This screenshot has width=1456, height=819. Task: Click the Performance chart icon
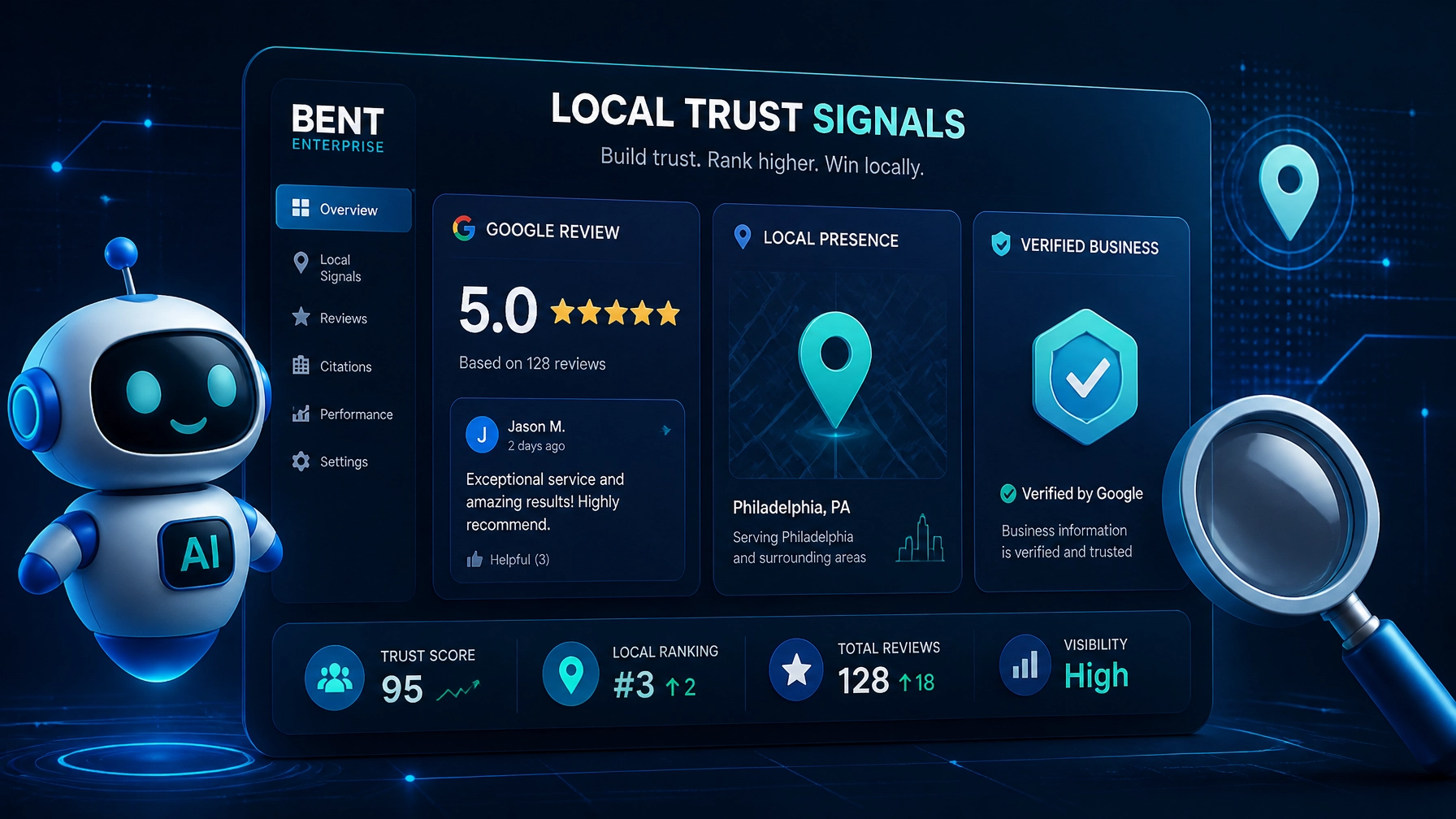301,414
